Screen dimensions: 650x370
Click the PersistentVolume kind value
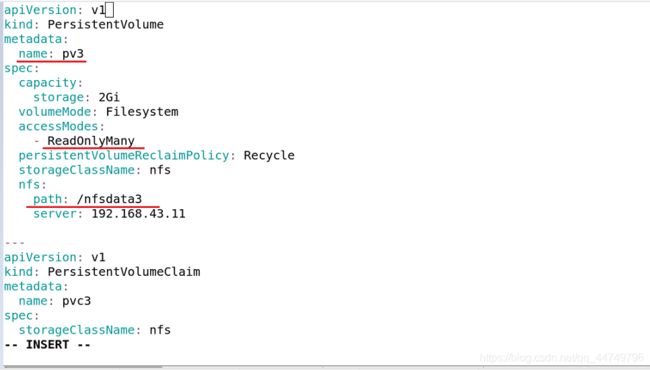pos(105,24)
